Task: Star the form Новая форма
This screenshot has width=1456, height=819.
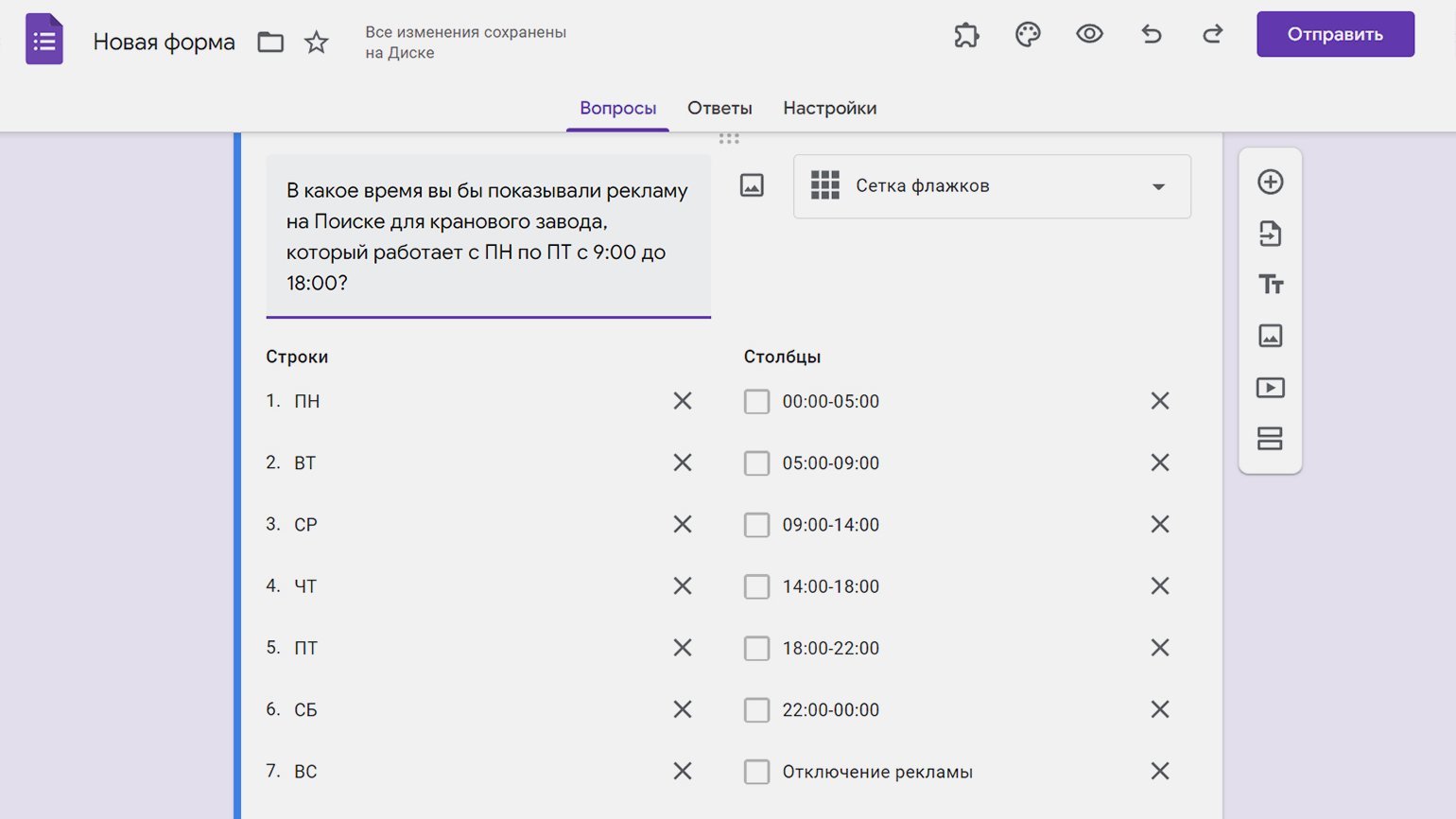Action: click(317, 42)
